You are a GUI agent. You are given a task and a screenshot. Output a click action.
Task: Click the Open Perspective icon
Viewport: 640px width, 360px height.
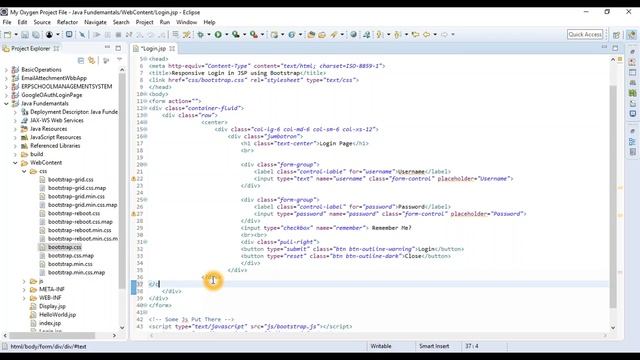click(x=616, y=35)
